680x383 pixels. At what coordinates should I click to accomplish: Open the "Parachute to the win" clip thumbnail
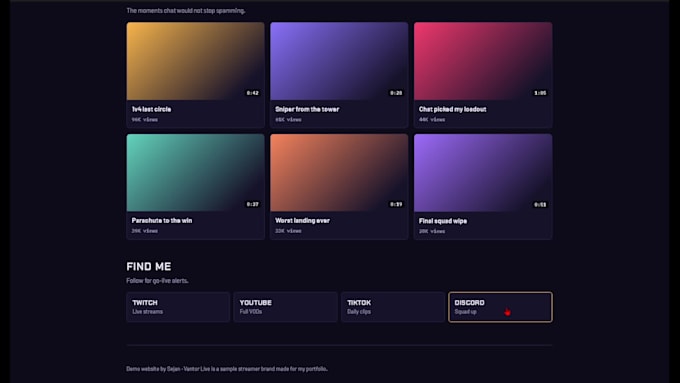195,173
